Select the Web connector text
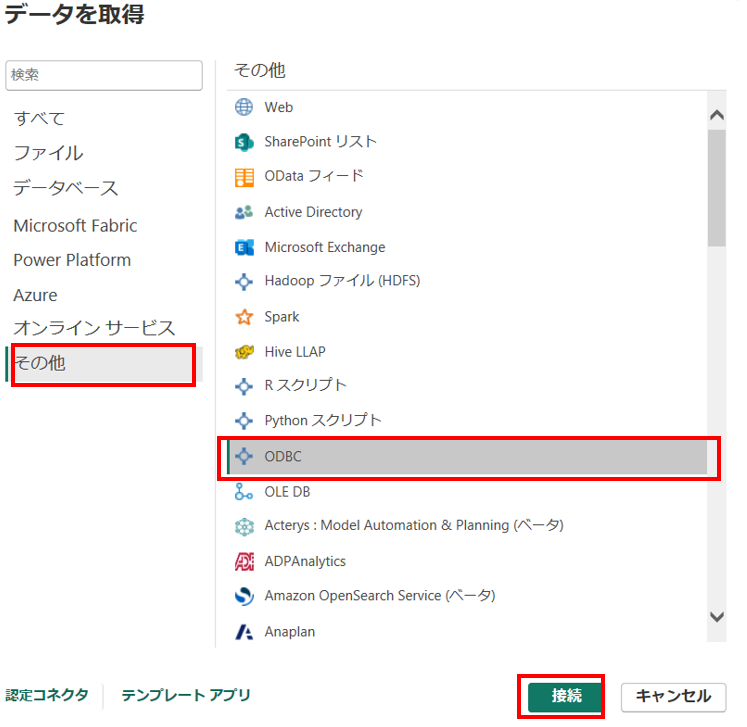This screenshot has height=727, width=747. click(x=279, y=107)
